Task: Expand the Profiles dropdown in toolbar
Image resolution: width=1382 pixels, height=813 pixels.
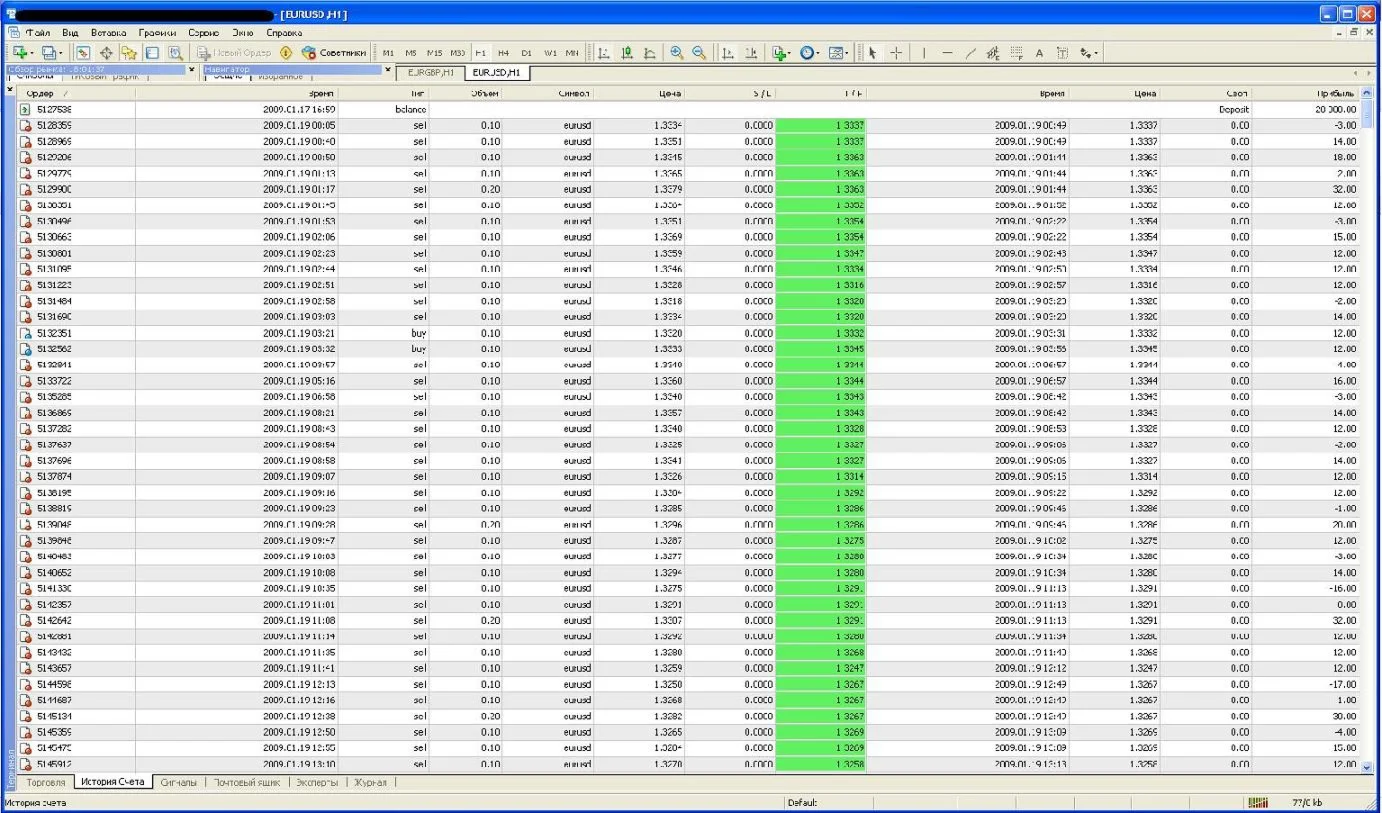Action: (61, 53)
